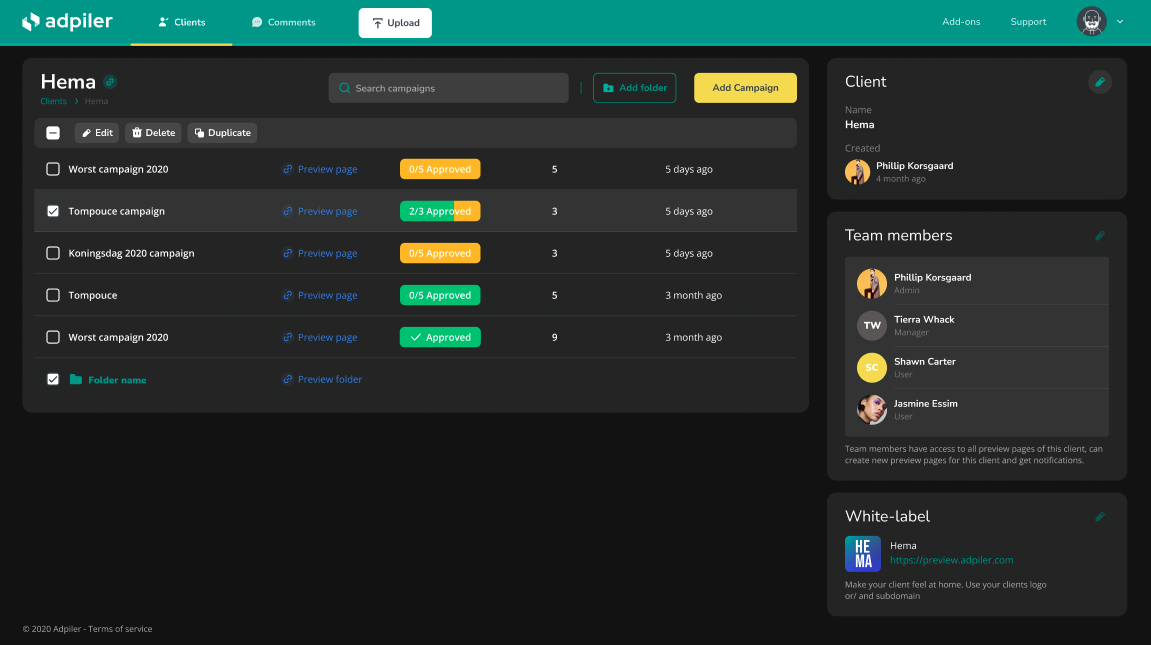1151x645 pixels.
Task: Toggle the select-all checkbox above the campaign list
Action: [53, 132]
